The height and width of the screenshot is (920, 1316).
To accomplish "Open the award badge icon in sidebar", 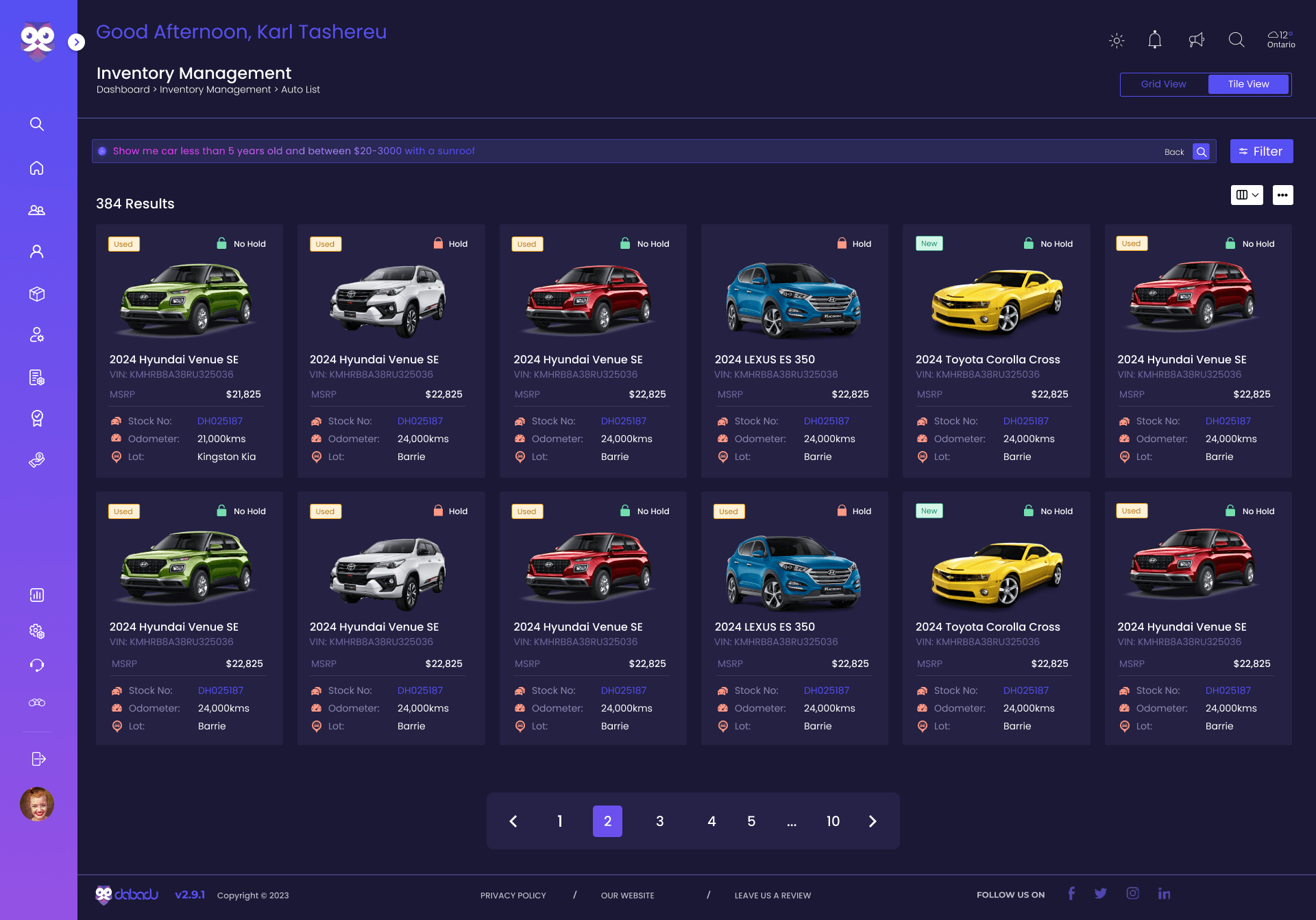I will 37,418.
